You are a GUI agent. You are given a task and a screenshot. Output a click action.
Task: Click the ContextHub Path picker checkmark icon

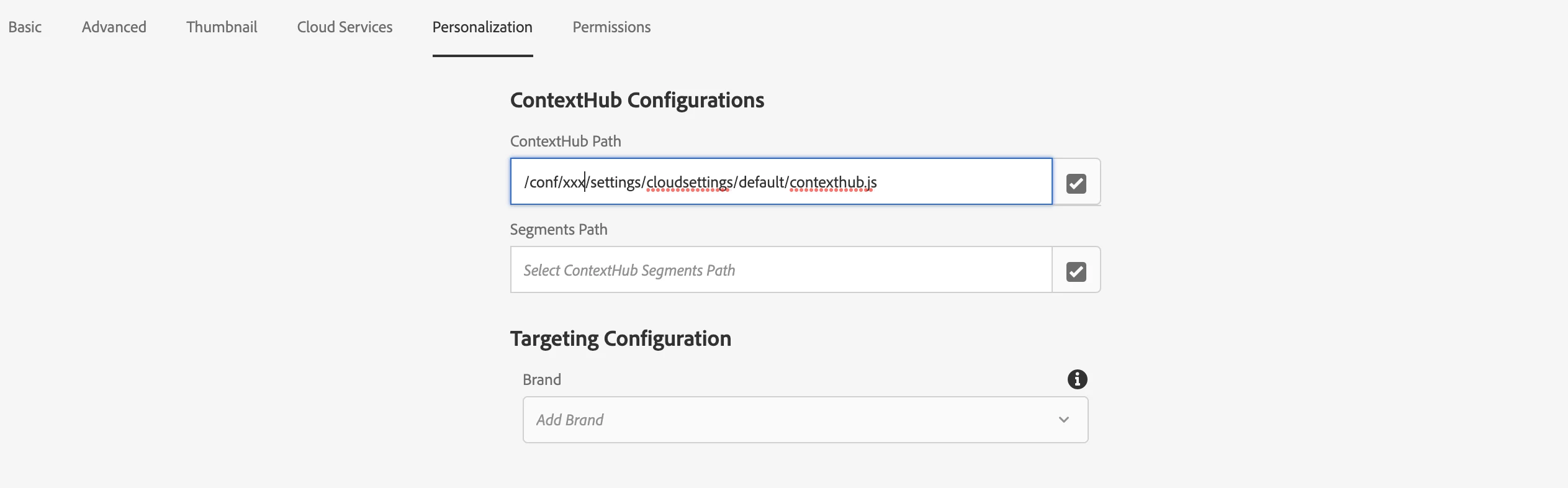coord(1076,183)
